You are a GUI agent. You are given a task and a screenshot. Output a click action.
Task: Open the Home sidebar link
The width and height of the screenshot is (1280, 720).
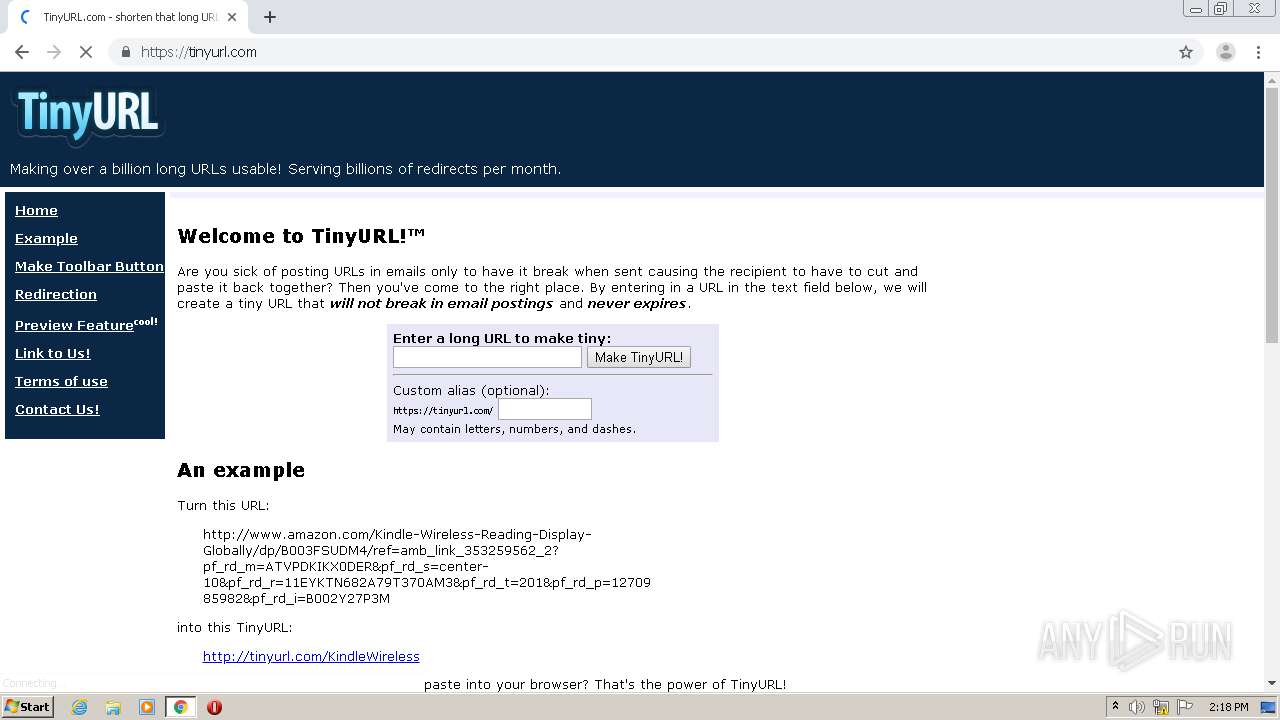pyautogui.click(x=36, y=210)
